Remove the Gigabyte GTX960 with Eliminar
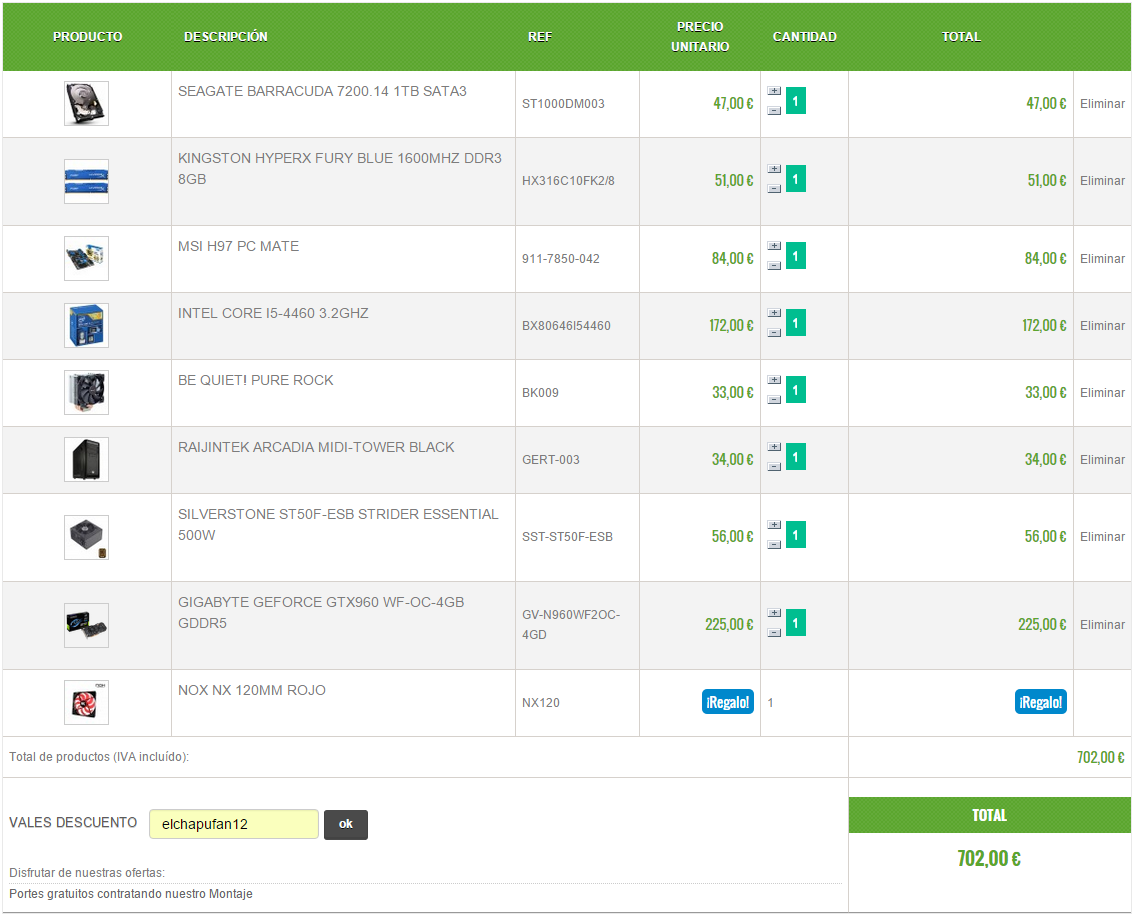Screen dimensions: 1137x918 (1102, 624)
